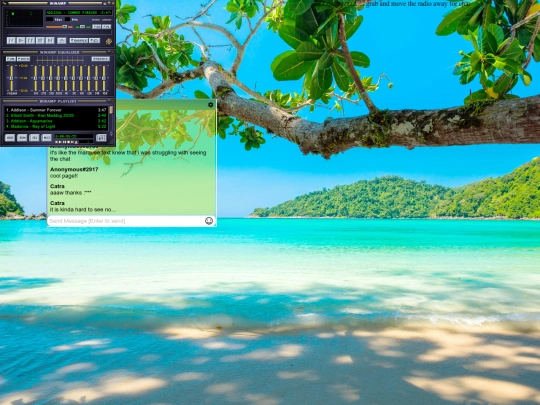540x405 pixels.
Task: Open the chat emoji picker icon
Action: pos(209,221)
